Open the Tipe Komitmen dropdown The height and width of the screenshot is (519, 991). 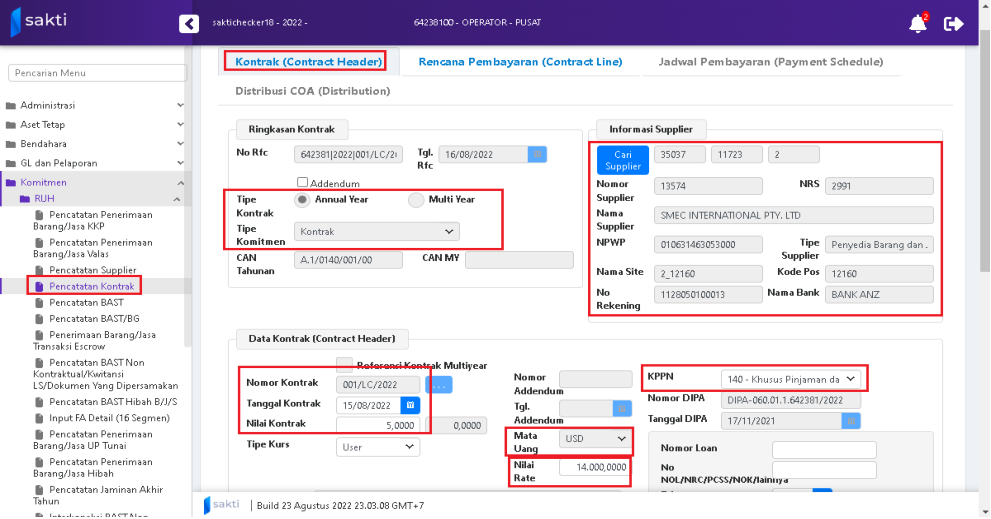(x=377, y=231)
